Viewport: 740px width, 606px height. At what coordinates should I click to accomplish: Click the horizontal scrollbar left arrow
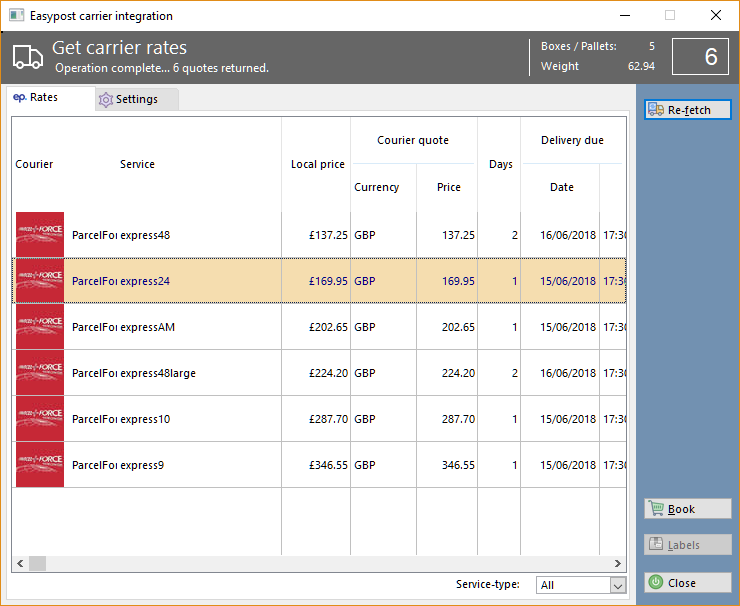pos(20,563)
